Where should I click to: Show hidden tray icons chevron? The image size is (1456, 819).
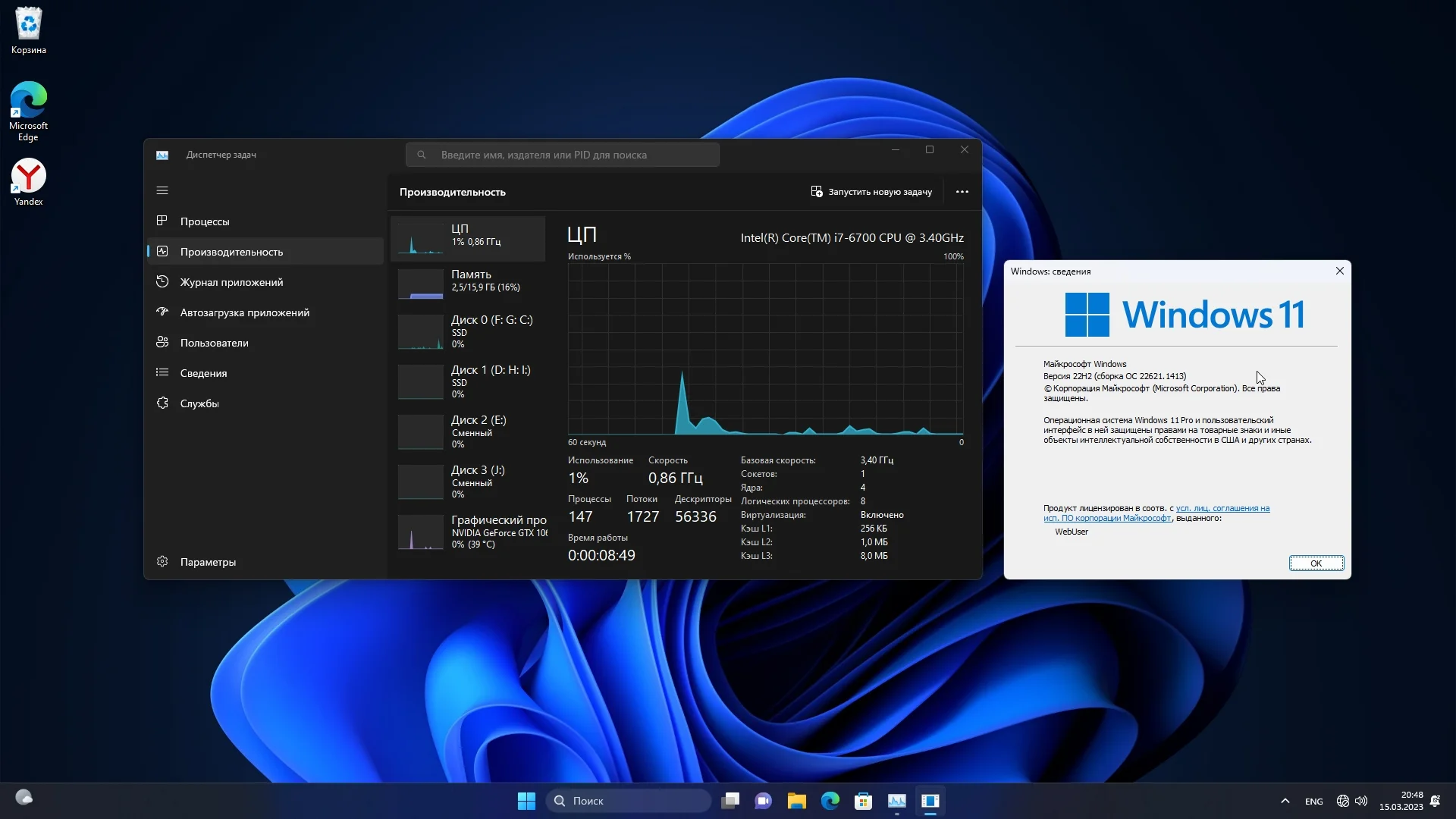point(1285,801)
